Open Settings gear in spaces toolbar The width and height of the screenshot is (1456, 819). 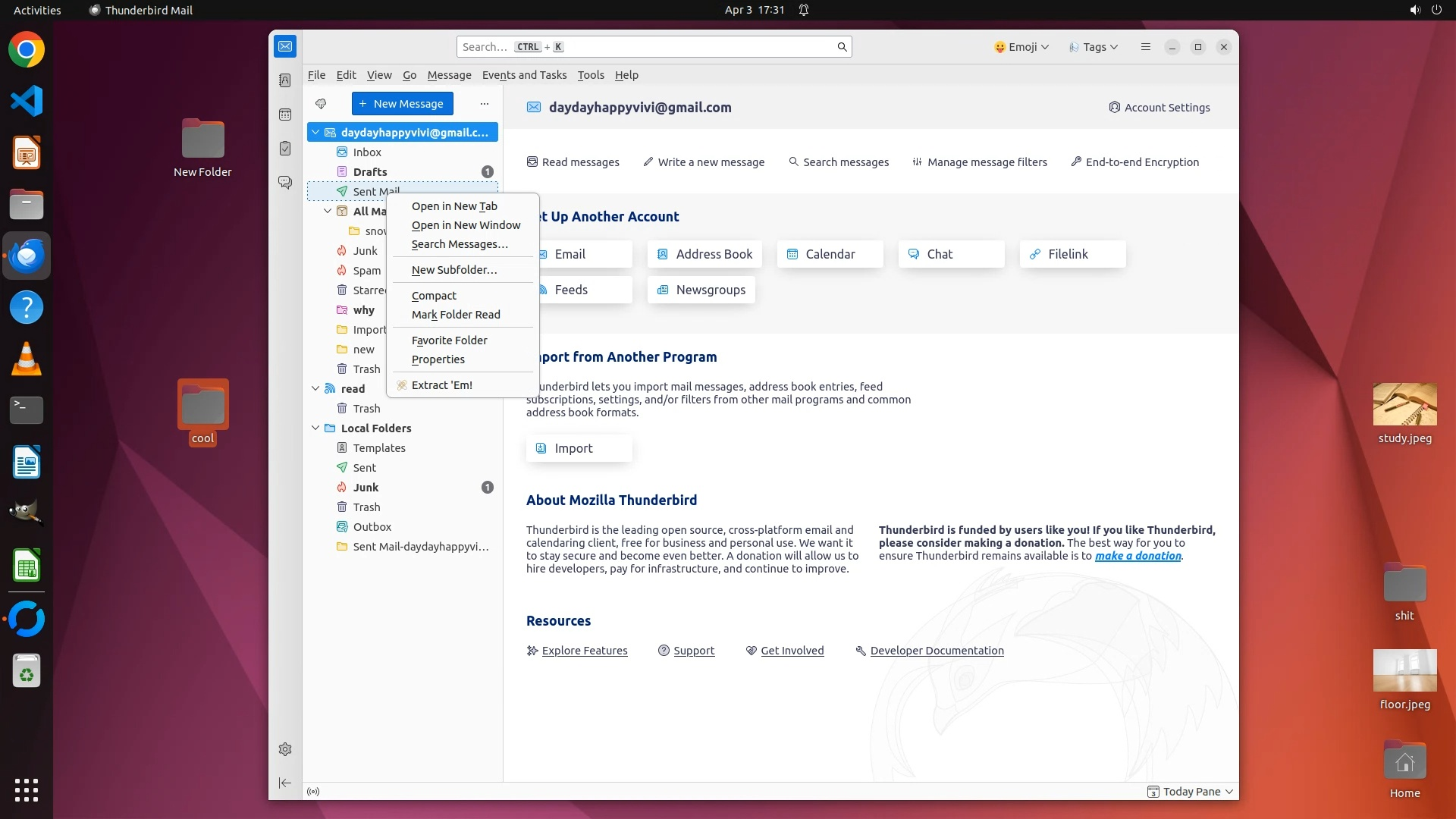(285, 749)
